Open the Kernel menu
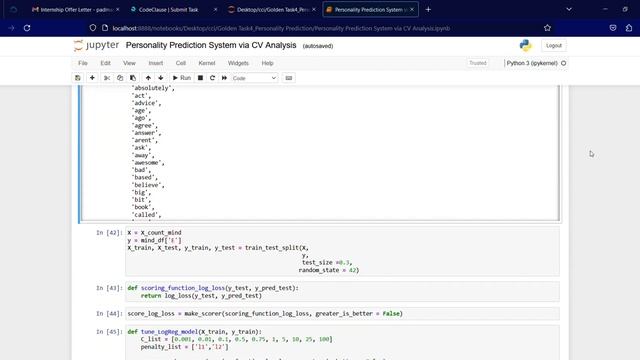The image size is (640, 360). pos(207,63)
